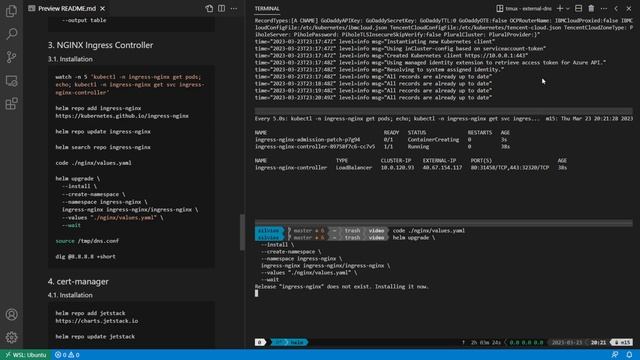This screenshot has width=640, height=360.
Task: Click the '4.1. Installation' subheading
Action: coord(70,295)
